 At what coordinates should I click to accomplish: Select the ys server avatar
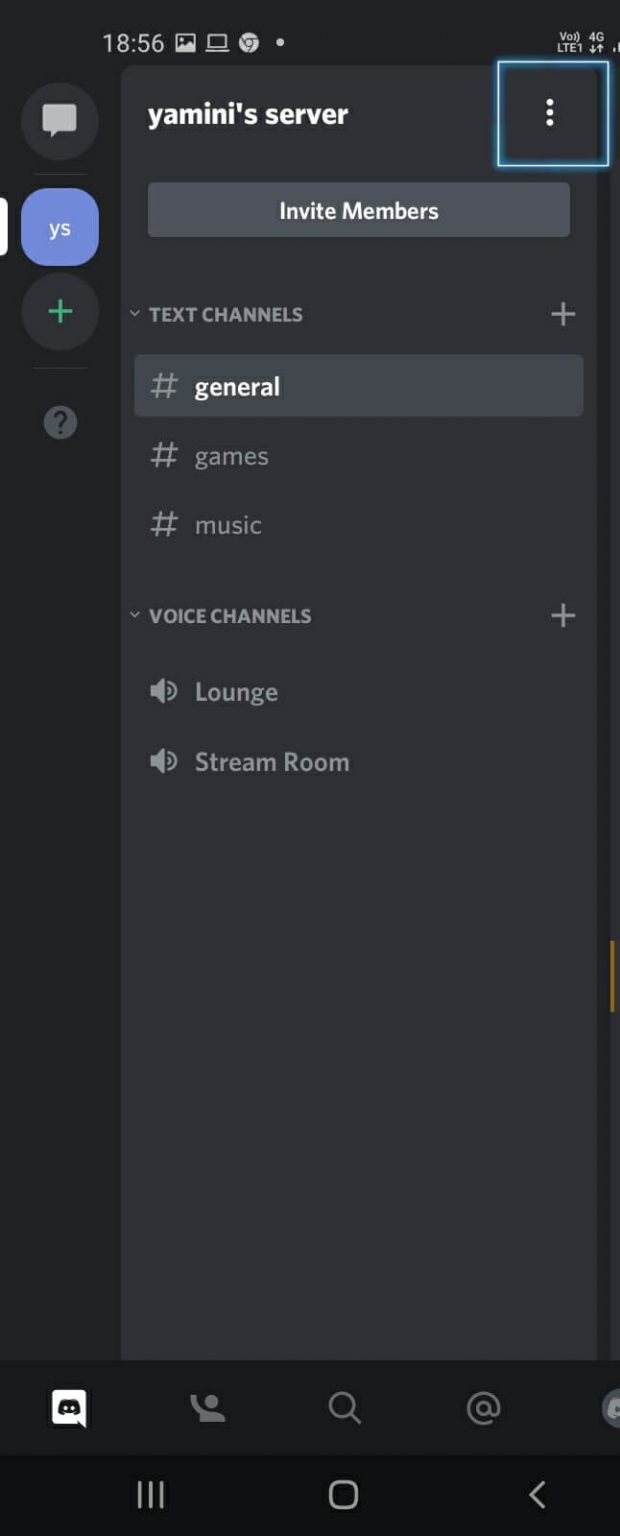click(x=60, y=227)
